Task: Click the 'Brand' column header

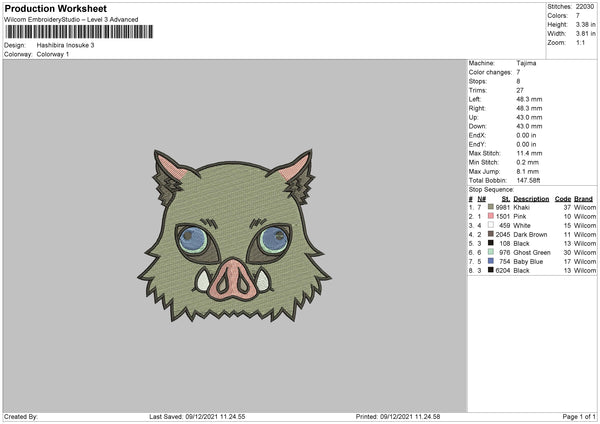Action: point(584,199)
